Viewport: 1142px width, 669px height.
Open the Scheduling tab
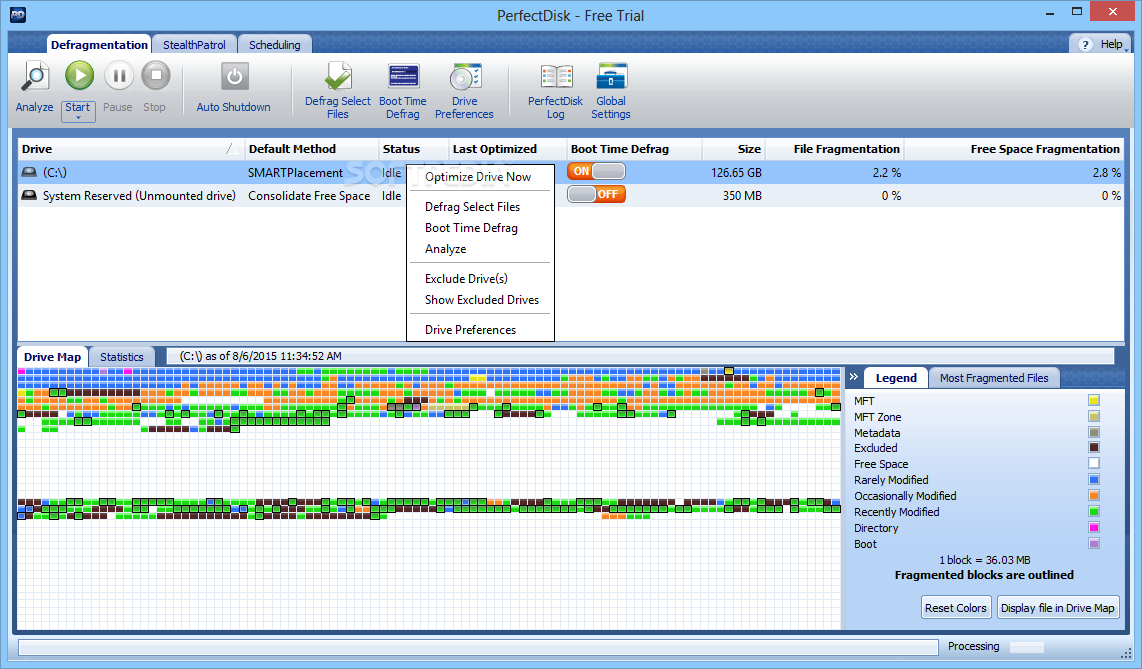[275, 44]
